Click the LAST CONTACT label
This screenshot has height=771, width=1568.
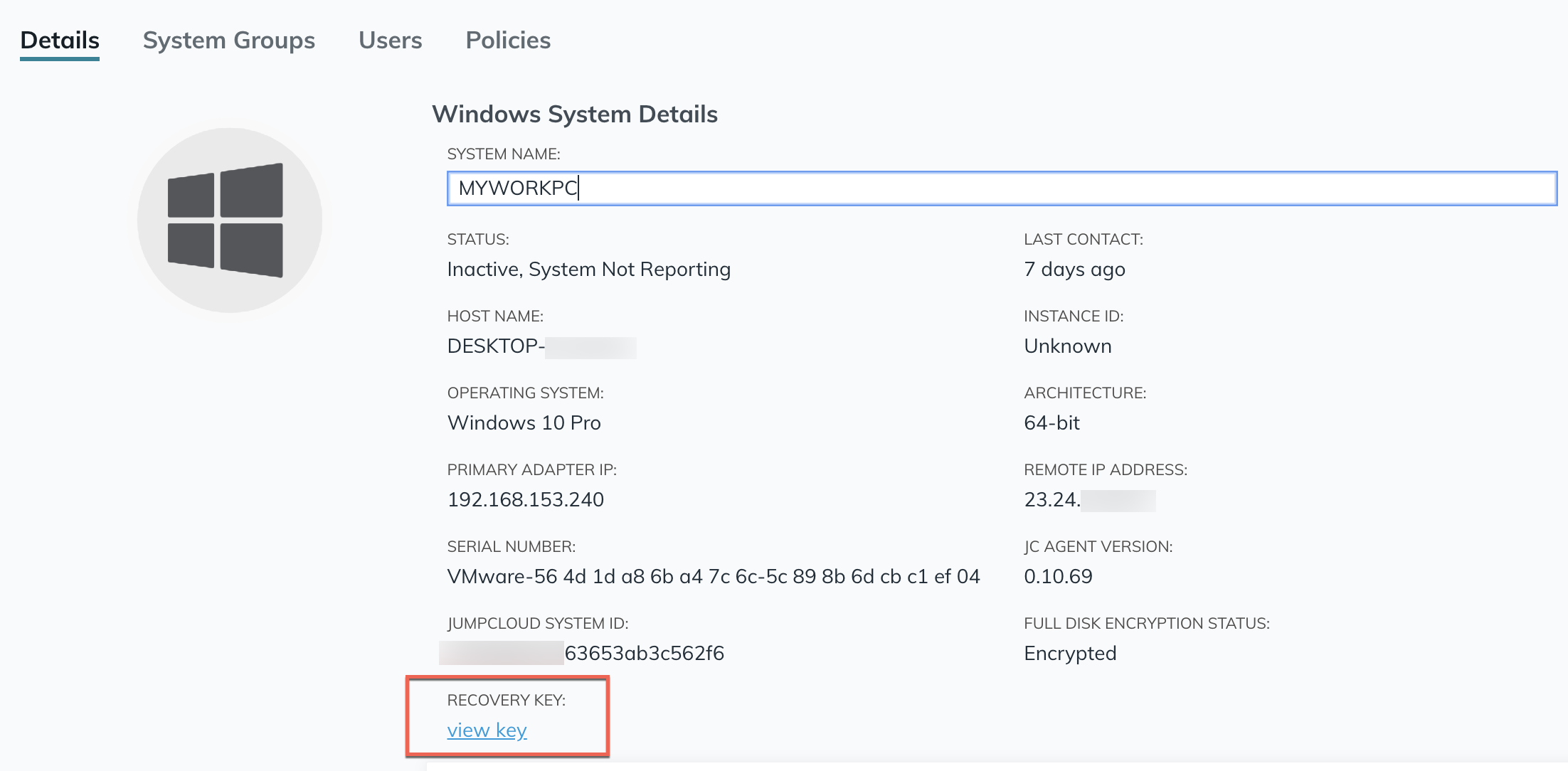(1084, 240)
